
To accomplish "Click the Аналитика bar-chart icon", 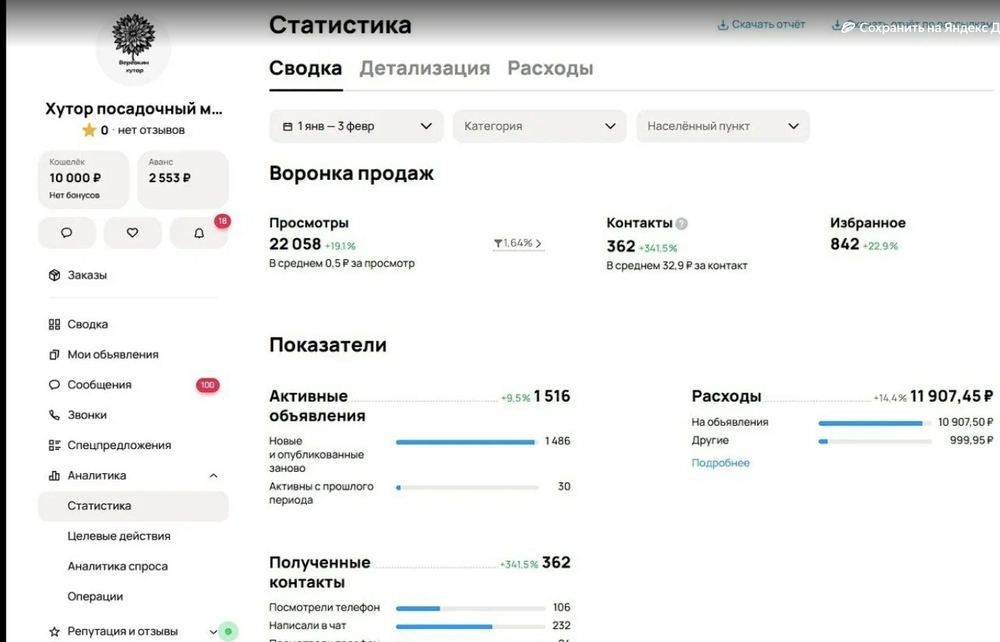I will click(x=55, y=476).
